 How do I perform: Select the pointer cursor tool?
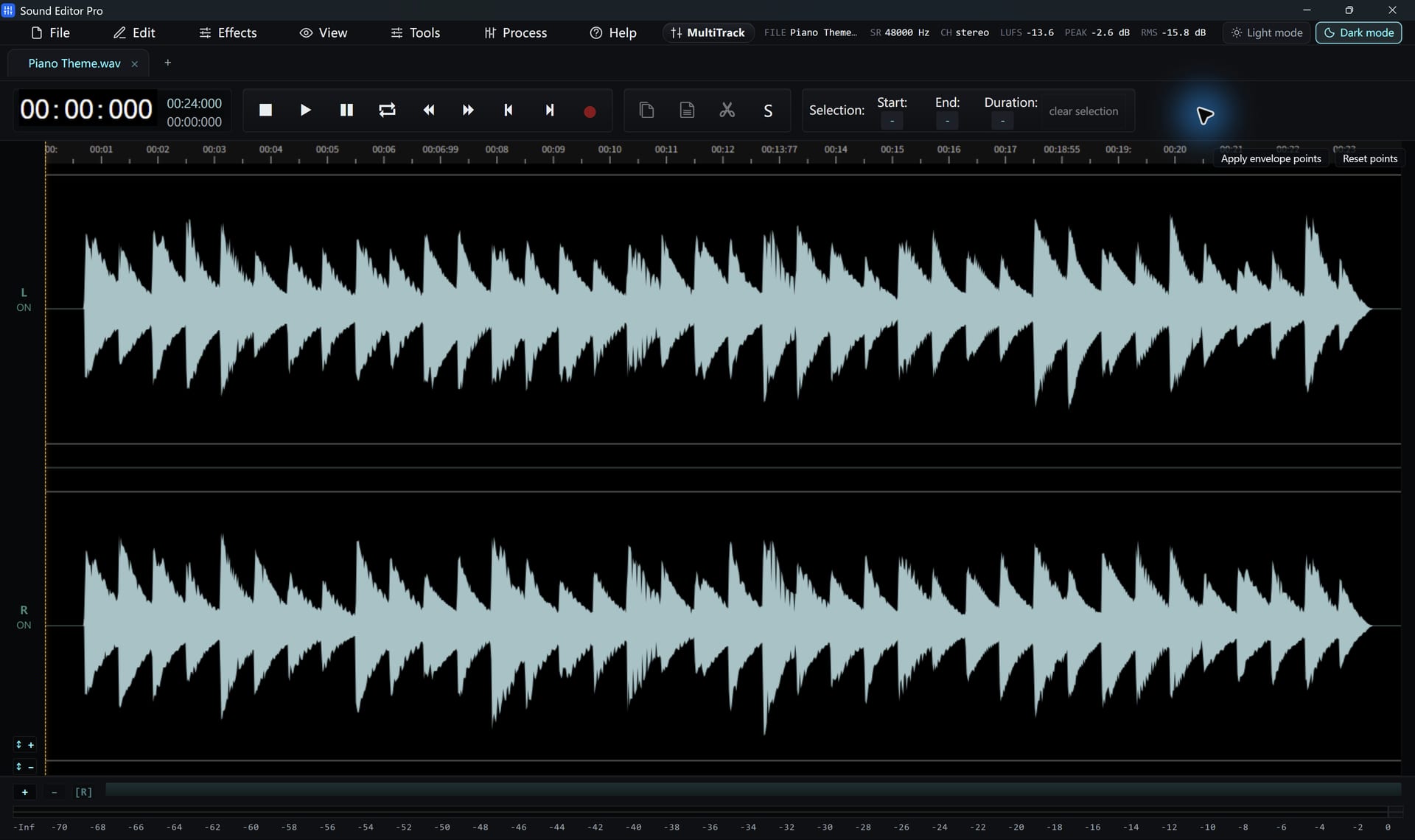point(1205,116)
